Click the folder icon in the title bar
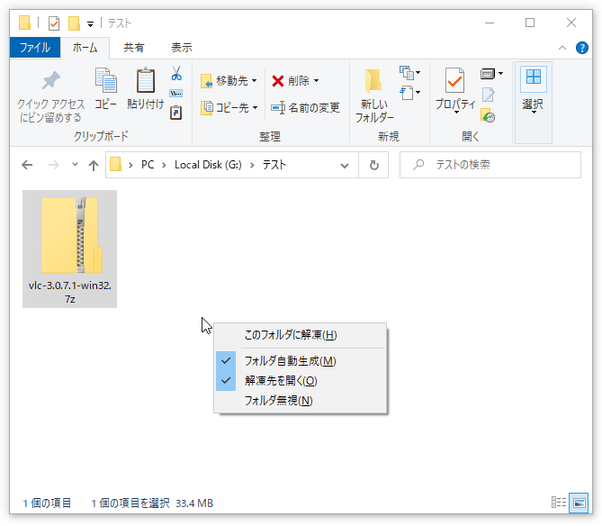 tap(25, 23)
